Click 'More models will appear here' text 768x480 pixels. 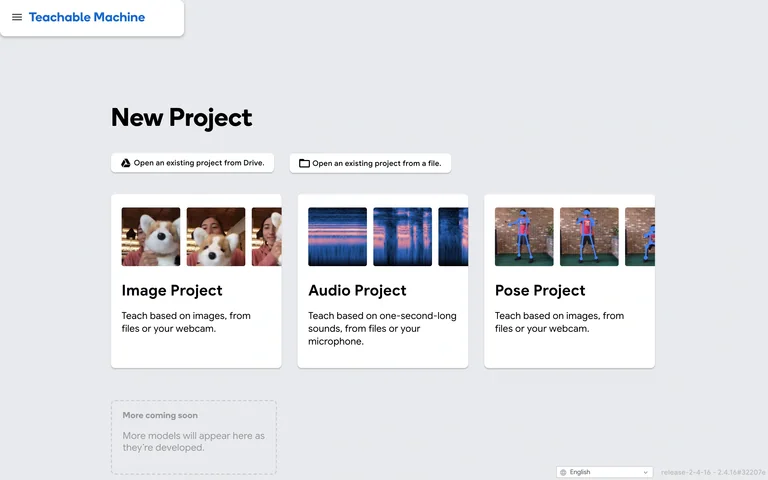pos(193,441)
